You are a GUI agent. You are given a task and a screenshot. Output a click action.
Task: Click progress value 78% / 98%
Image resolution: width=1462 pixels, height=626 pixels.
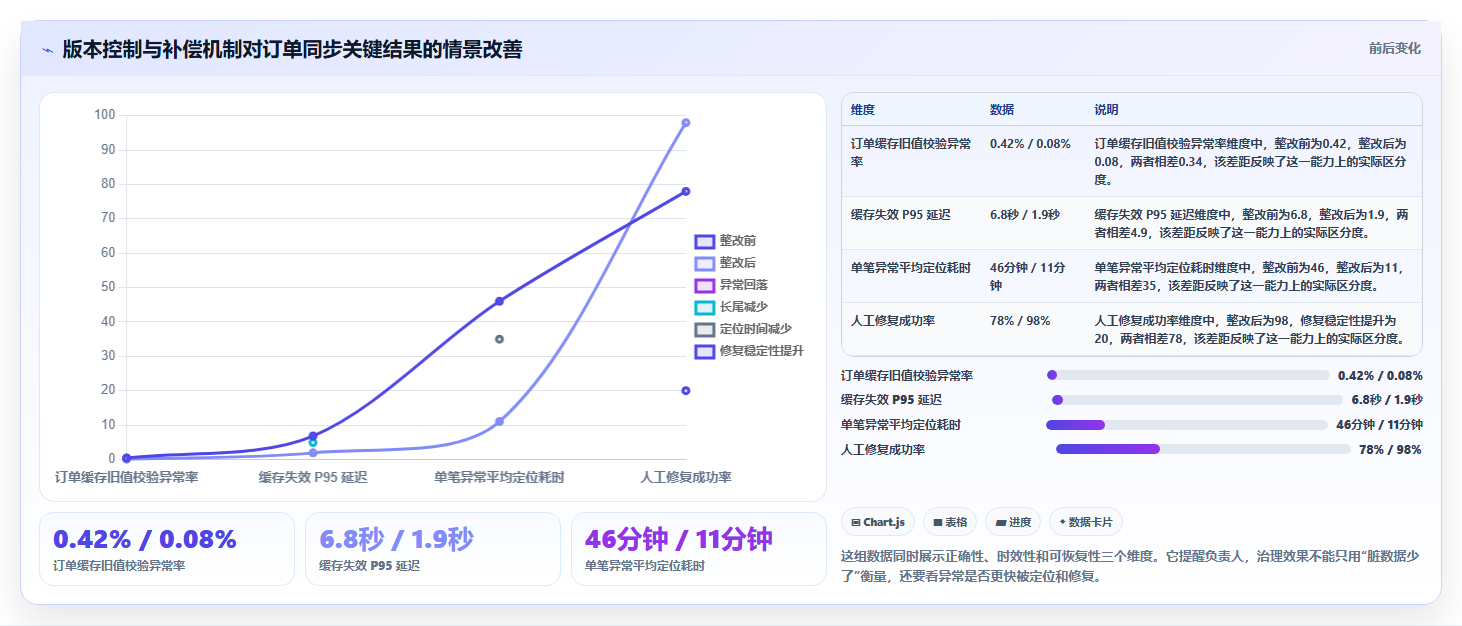[1390, 450]
